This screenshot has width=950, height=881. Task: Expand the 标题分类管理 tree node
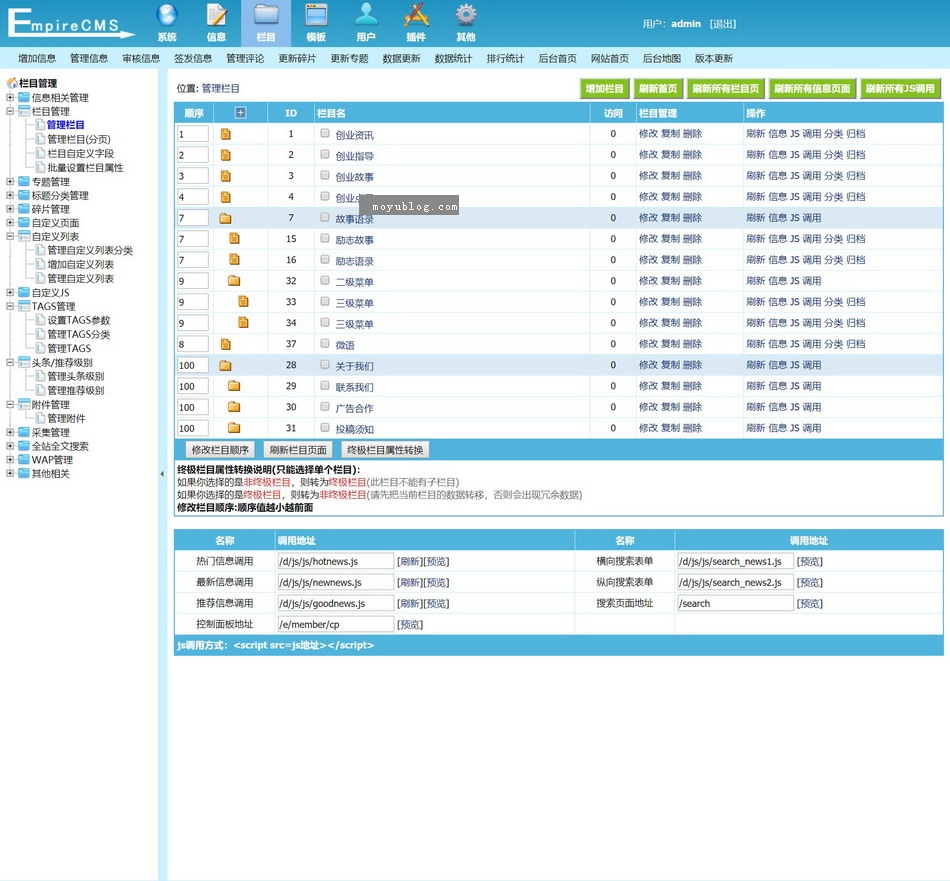[x=10, y=195]
